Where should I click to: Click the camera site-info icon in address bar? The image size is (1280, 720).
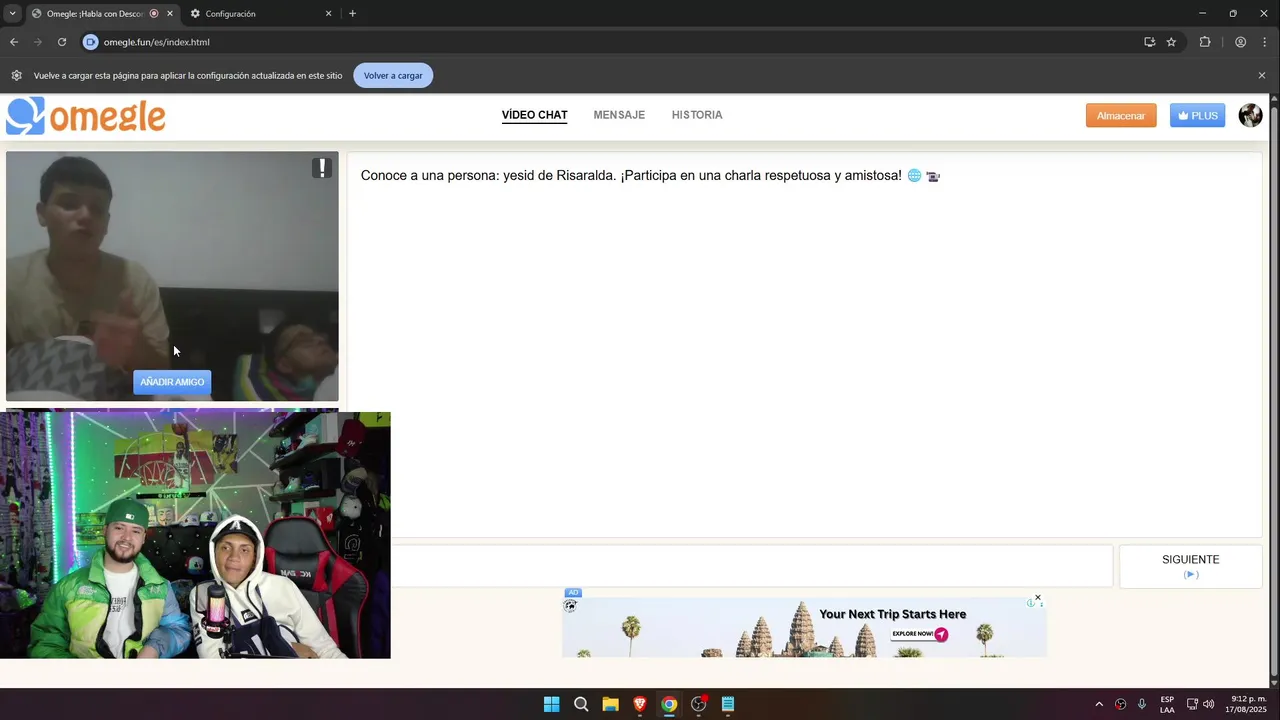pos(90,42)
